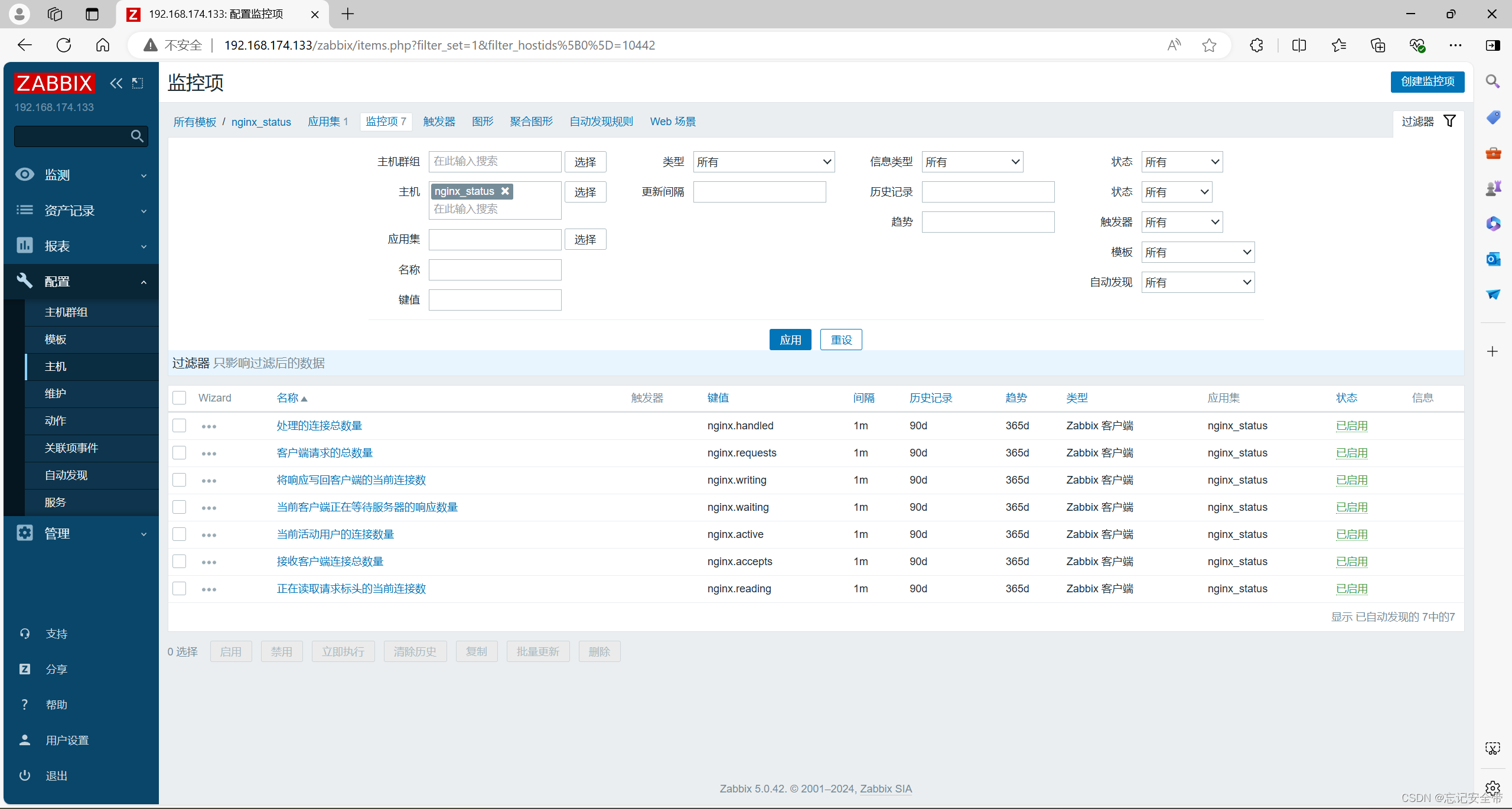
Task: Open the 信息类型 dropdown
Action: tap(972, 162)
